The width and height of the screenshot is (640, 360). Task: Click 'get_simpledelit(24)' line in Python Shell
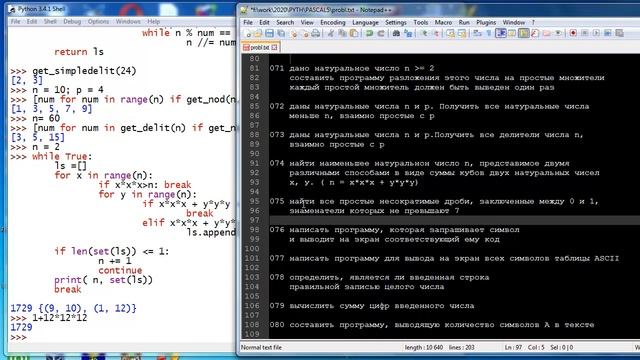84,71
